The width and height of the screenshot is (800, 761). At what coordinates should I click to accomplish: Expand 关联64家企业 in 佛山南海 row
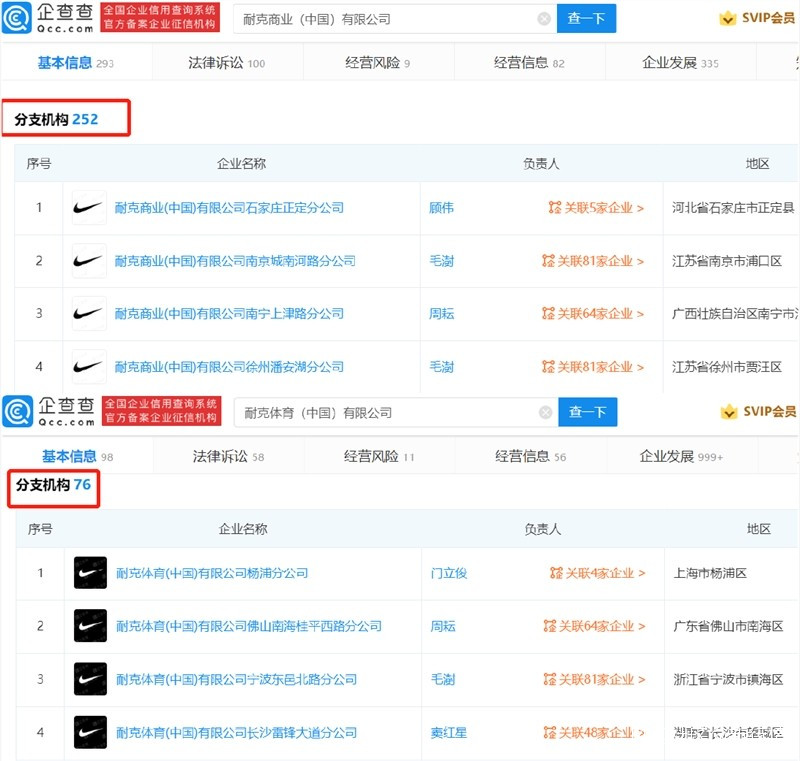point(594,626)
